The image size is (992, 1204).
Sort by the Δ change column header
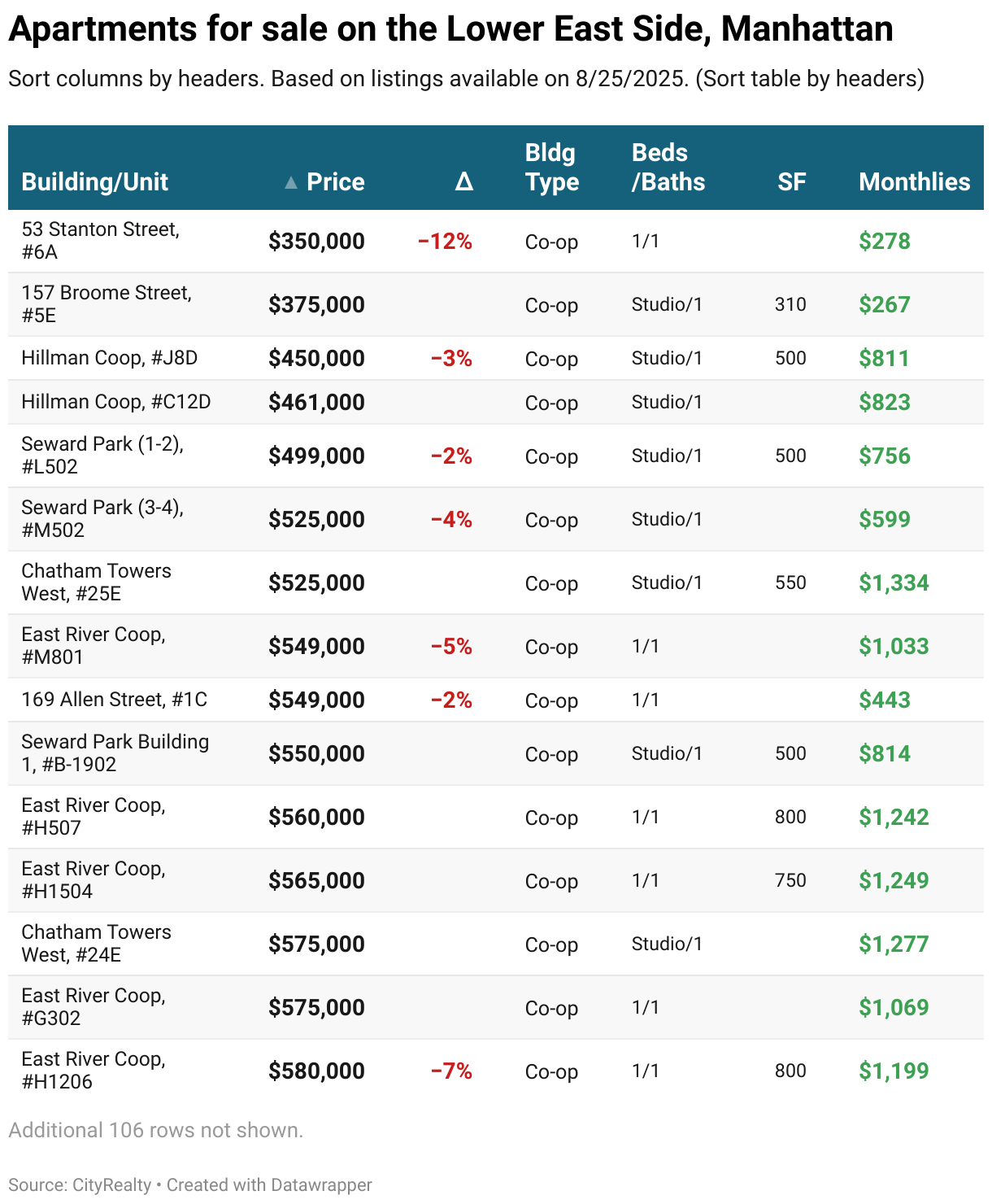(x=463, y=181)
